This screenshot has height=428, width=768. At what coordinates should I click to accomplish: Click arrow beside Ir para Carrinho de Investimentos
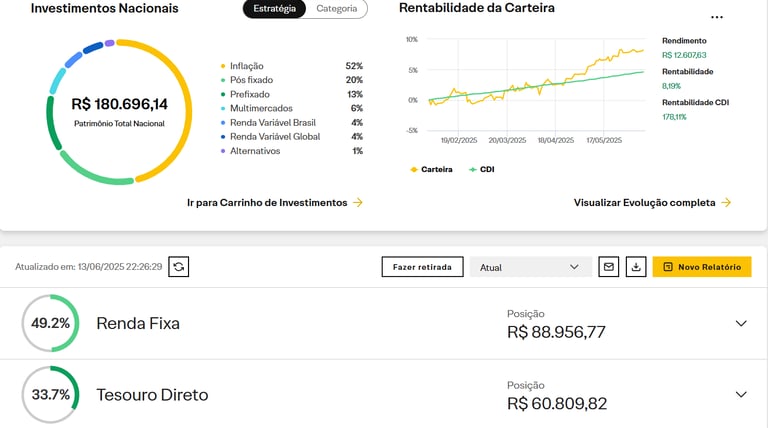click(x=358, y=202)
